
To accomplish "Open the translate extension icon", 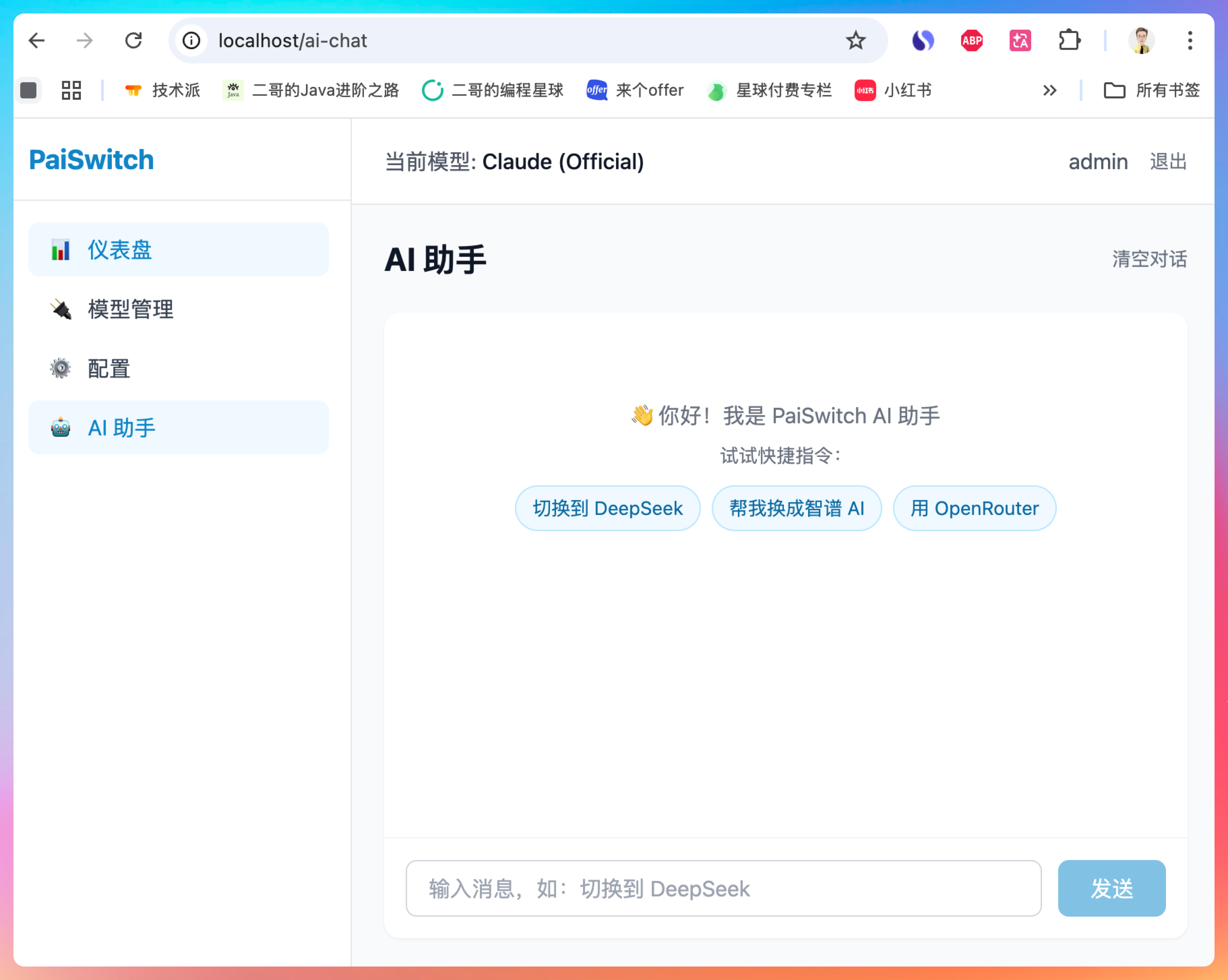I will pos(1019,40).
